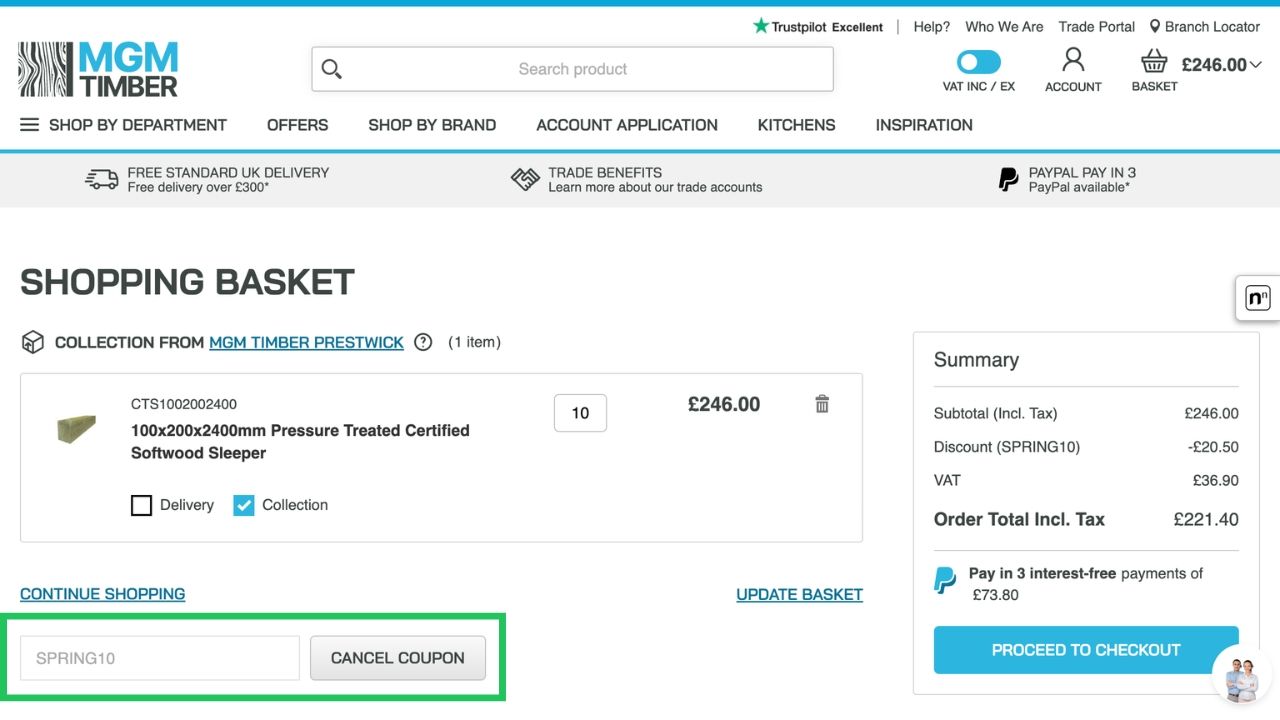Open the Who We Are link
Viewport: 1280px width, 720px height.
point(1004,27)
